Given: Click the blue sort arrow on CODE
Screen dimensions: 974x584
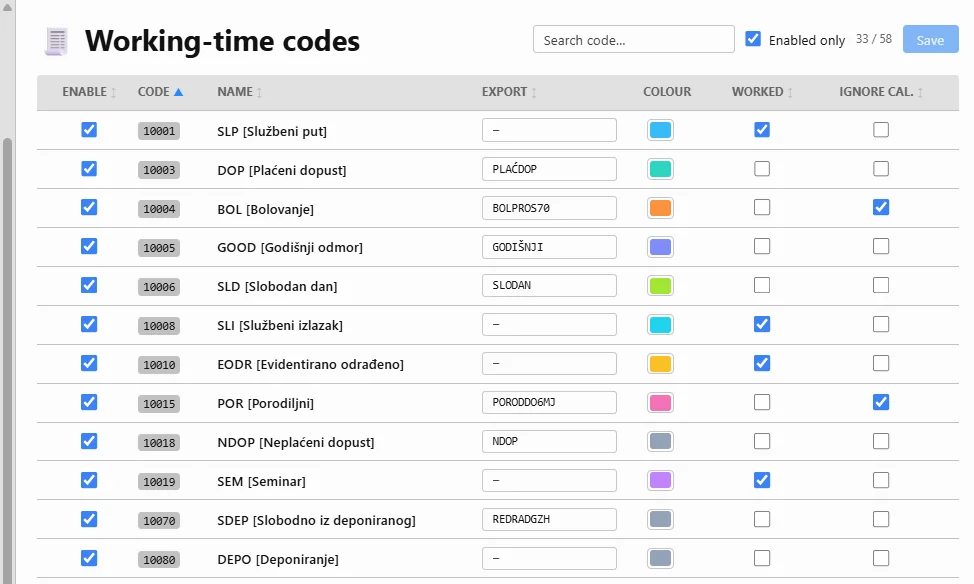Looking at the screenshot, I should point(178,92).
